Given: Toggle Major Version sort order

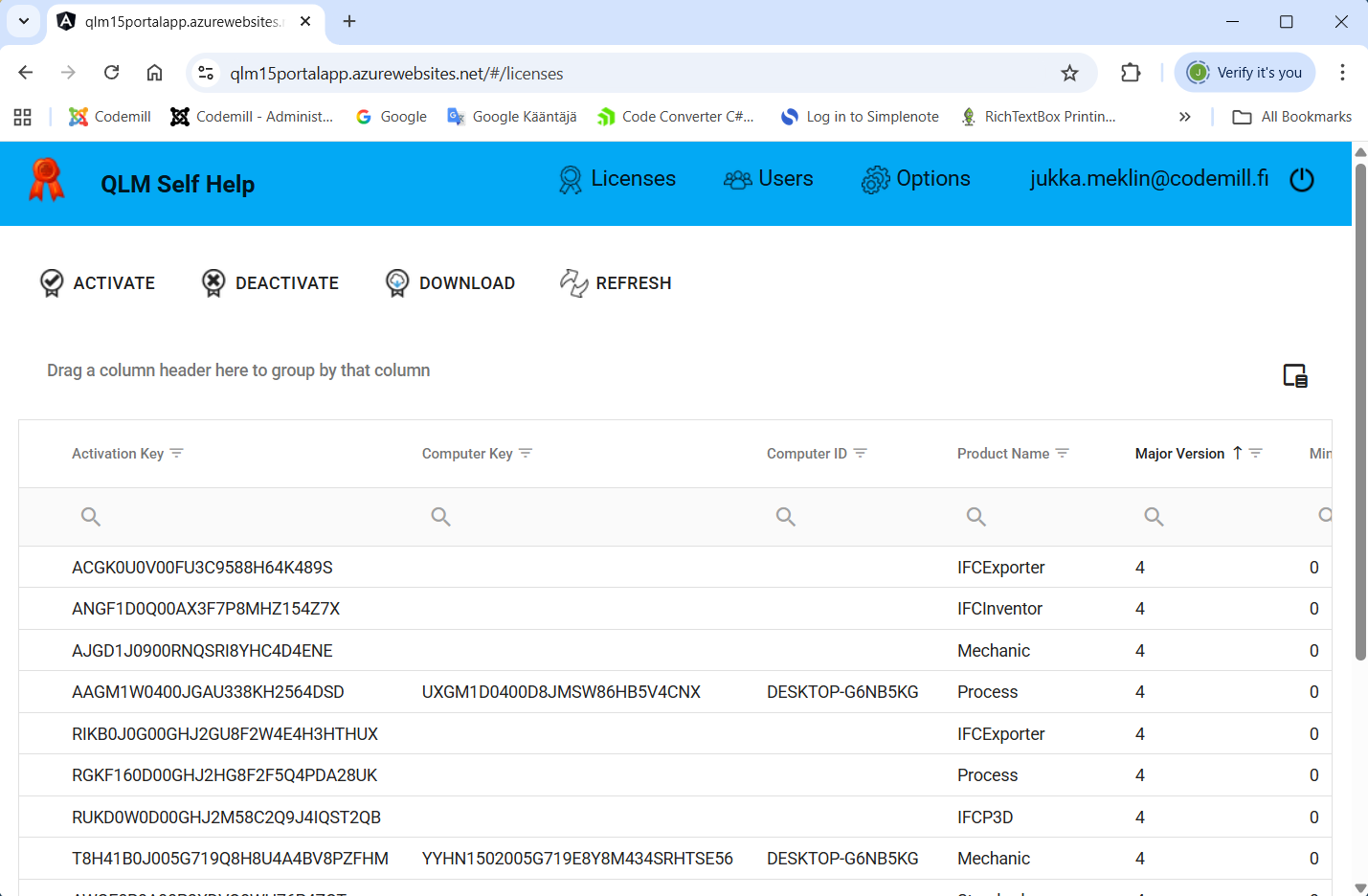Looking at the screenshot, I should (x=1180, y=454).
